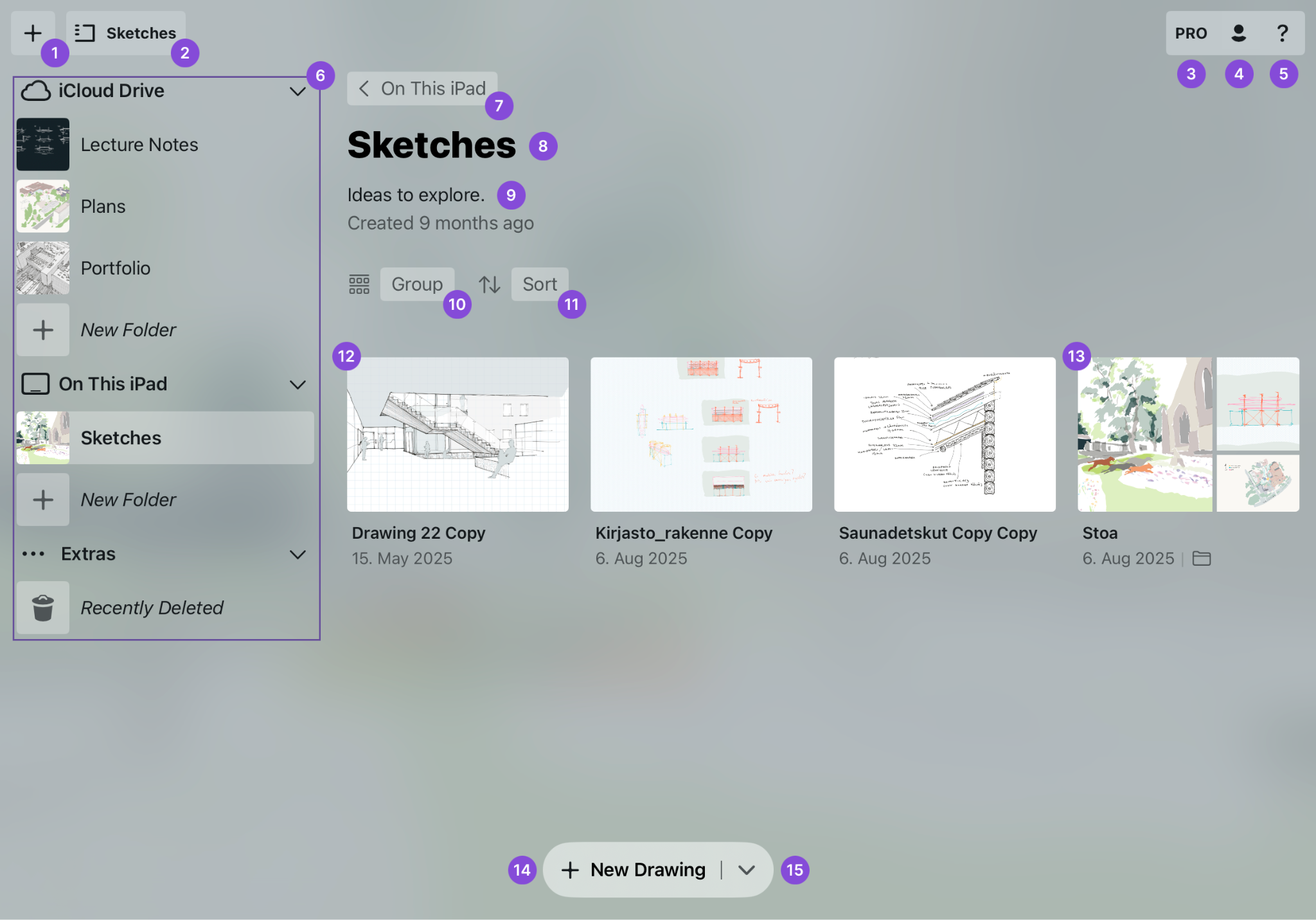The width and height of the screenshot is (1316, 920).
Task: Click the iCloud Drive cloud icon
Action: tap(35, 91)
